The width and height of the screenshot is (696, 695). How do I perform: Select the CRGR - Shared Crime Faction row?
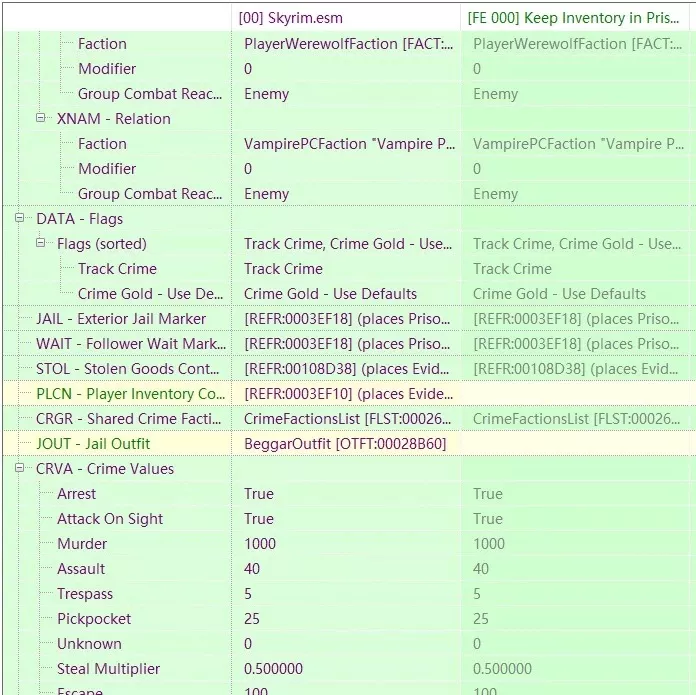pyautogui.click(x=348, y=419)
